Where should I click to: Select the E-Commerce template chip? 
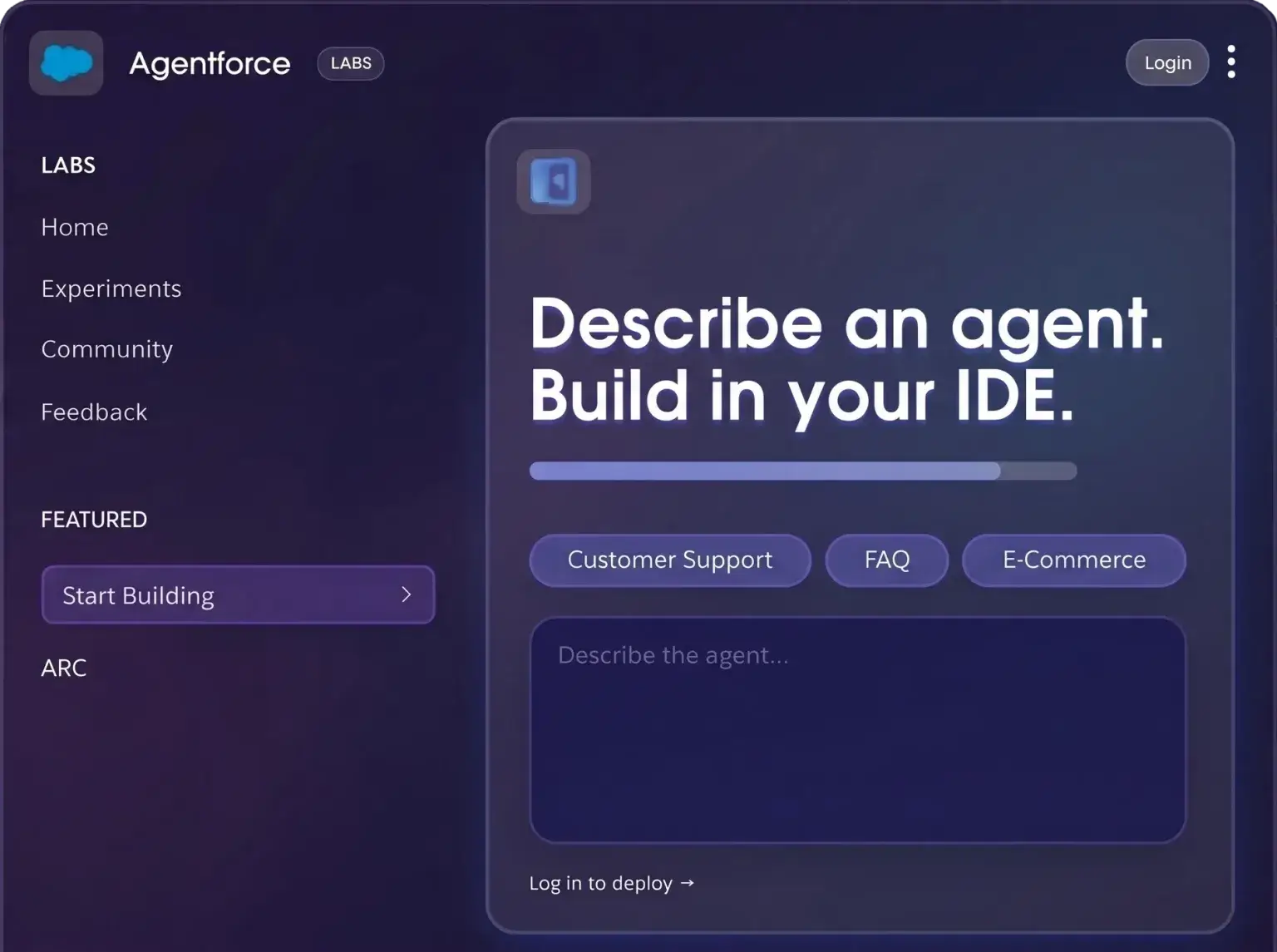coord(1074,560)
